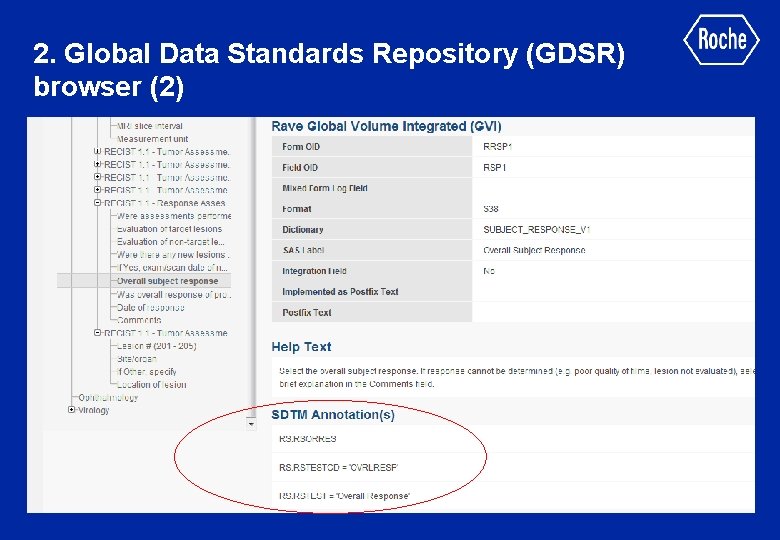
Task: Click the Dictionary label
Action: coord(302,230)
